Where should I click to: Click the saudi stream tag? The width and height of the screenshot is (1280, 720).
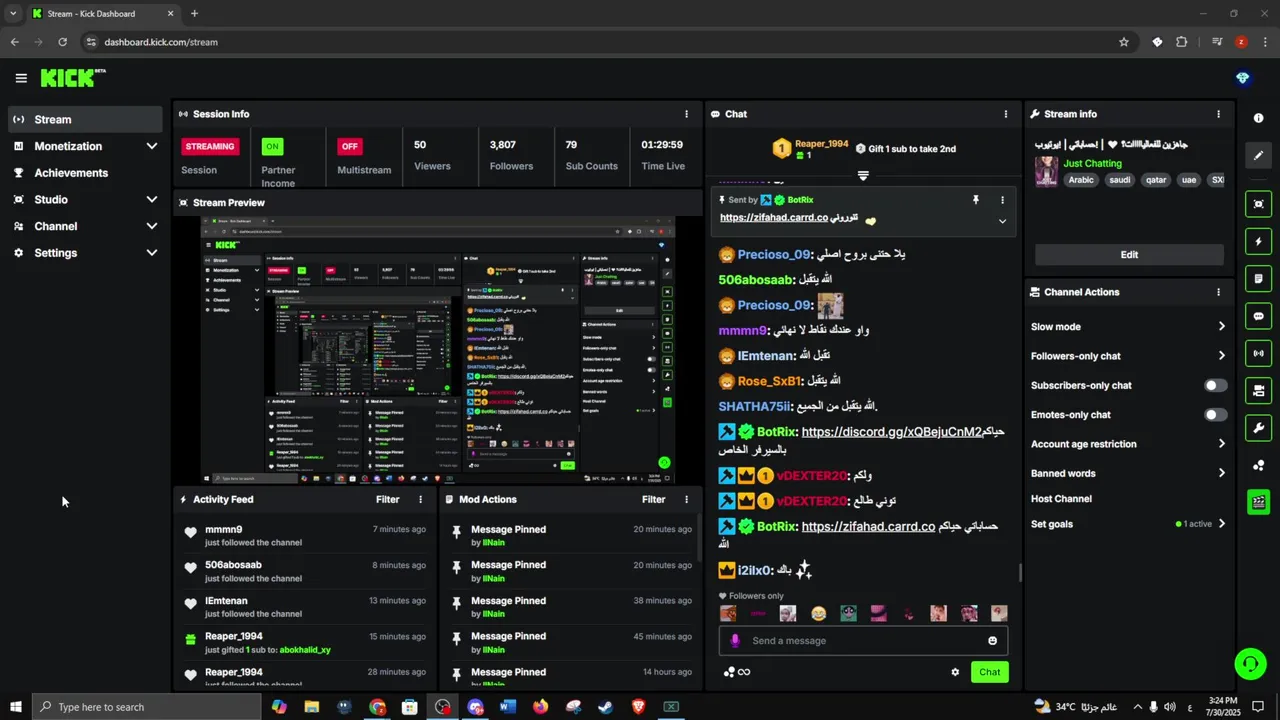click(x=1119, y=180)
